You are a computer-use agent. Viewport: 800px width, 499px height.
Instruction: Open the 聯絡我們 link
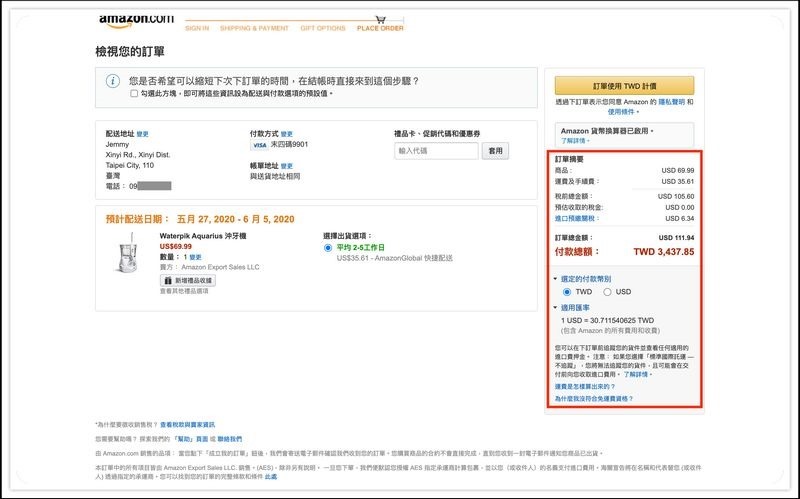[x=230, y=439]
